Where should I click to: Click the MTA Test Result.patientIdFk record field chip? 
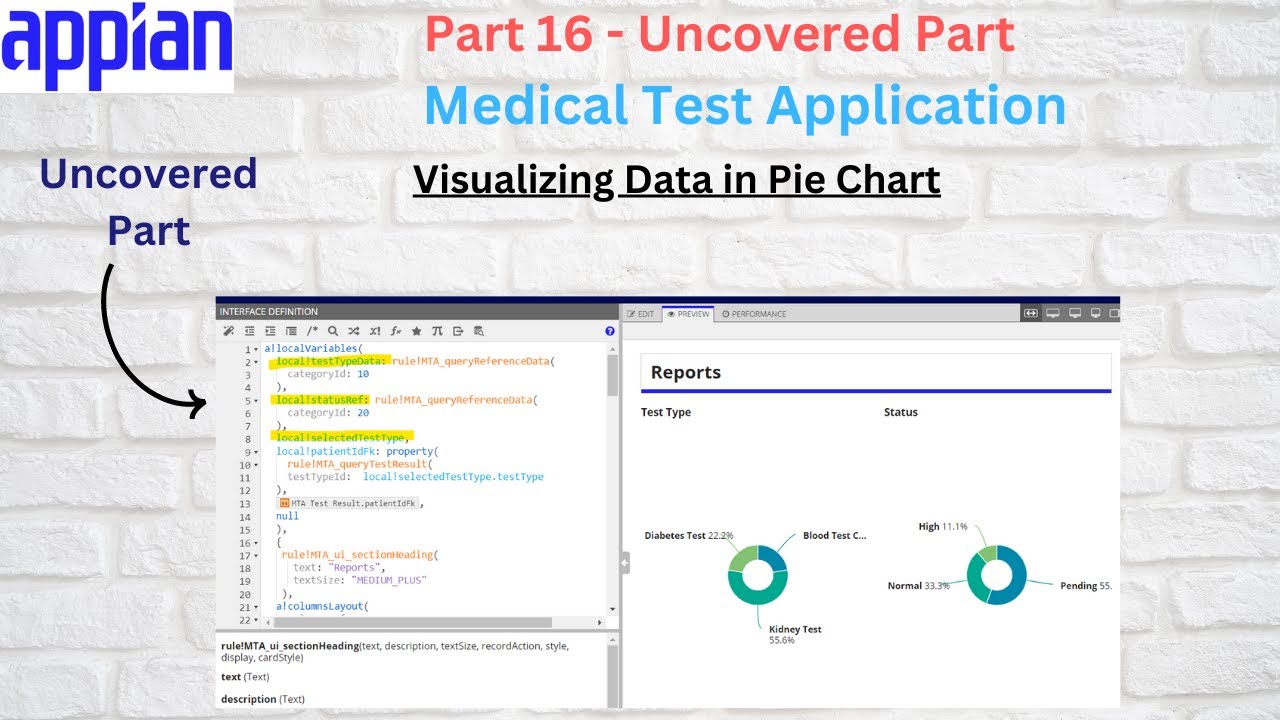pos(348,504)
